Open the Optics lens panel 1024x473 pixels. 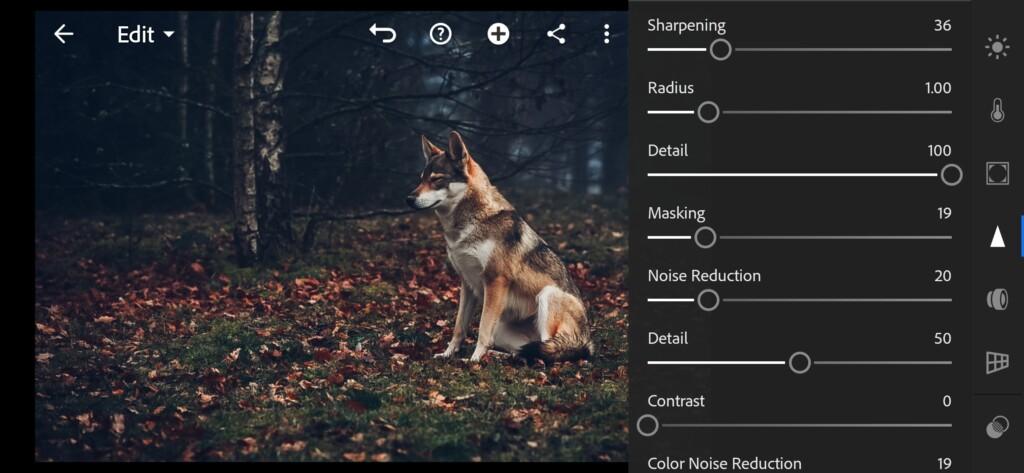click(997, 299)
